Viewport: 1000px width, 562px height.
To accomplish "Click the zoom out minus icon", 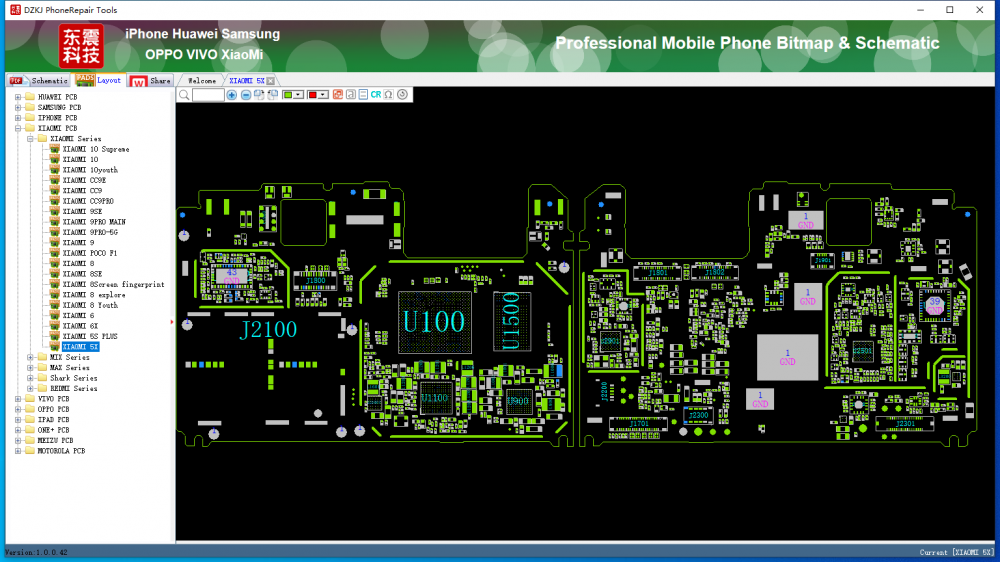I will click(246, 95).
